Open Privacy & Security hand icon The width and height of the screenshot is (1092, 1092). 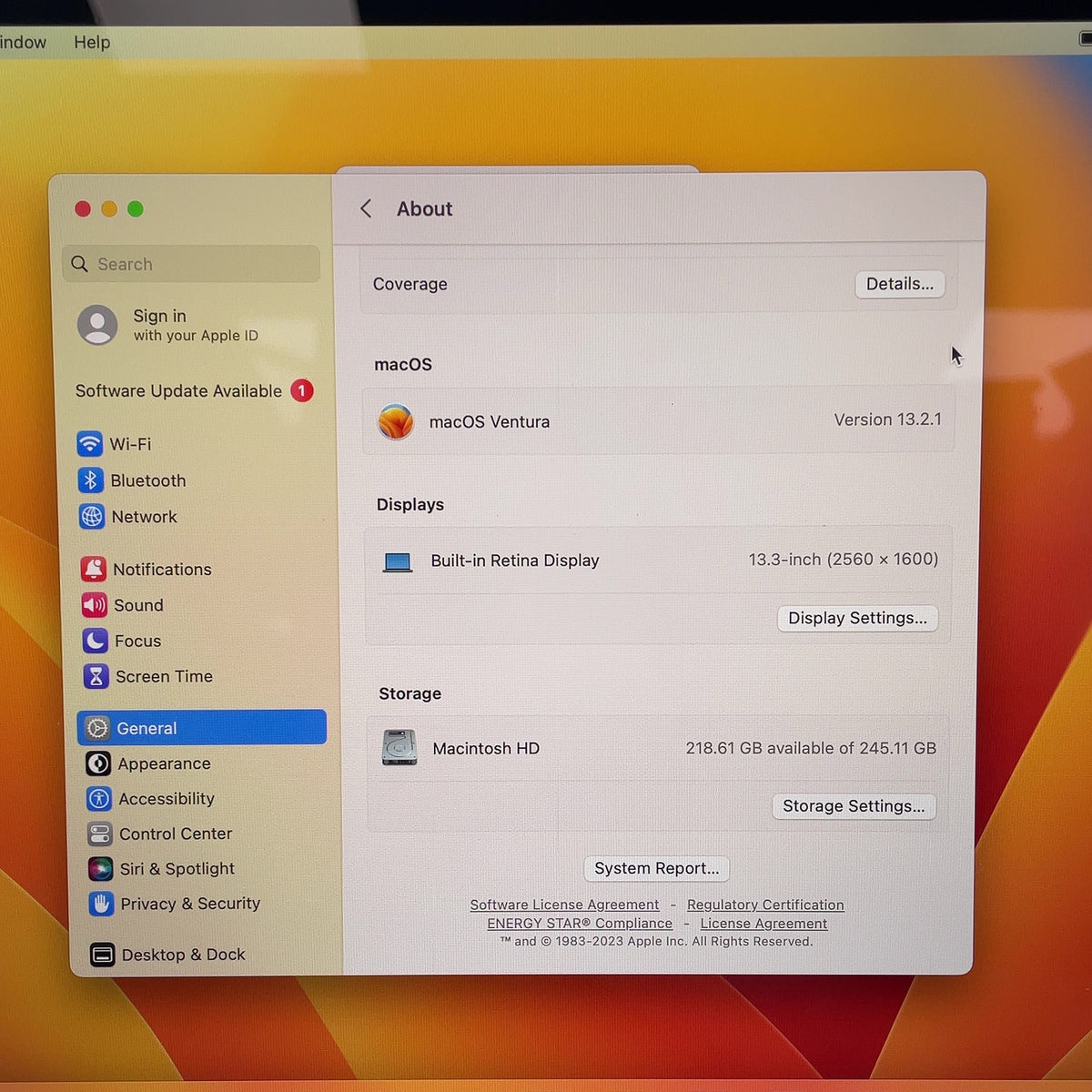[x=101, y=904]
